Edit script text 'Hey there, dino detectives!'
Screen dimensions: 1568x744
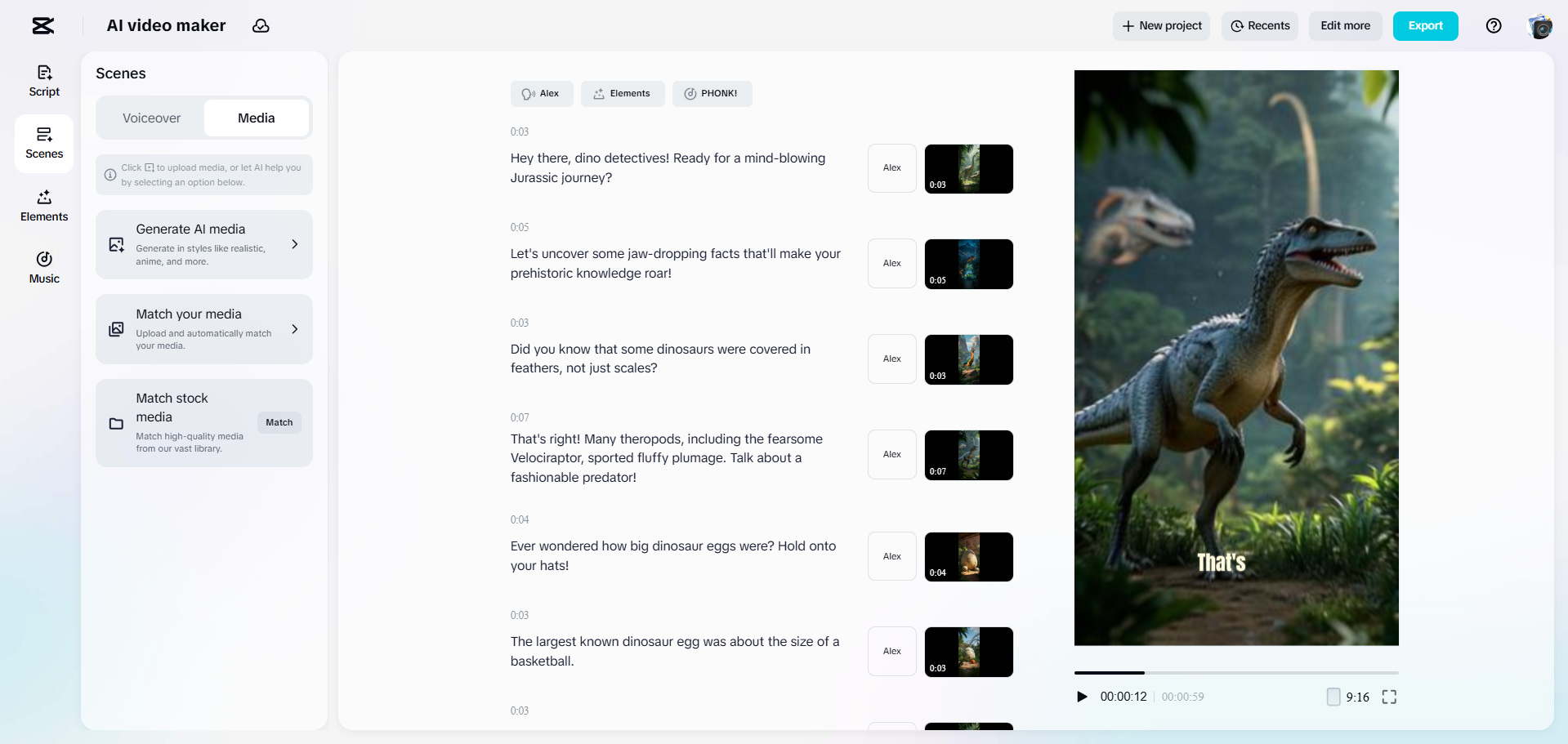(x=669, y=168)
